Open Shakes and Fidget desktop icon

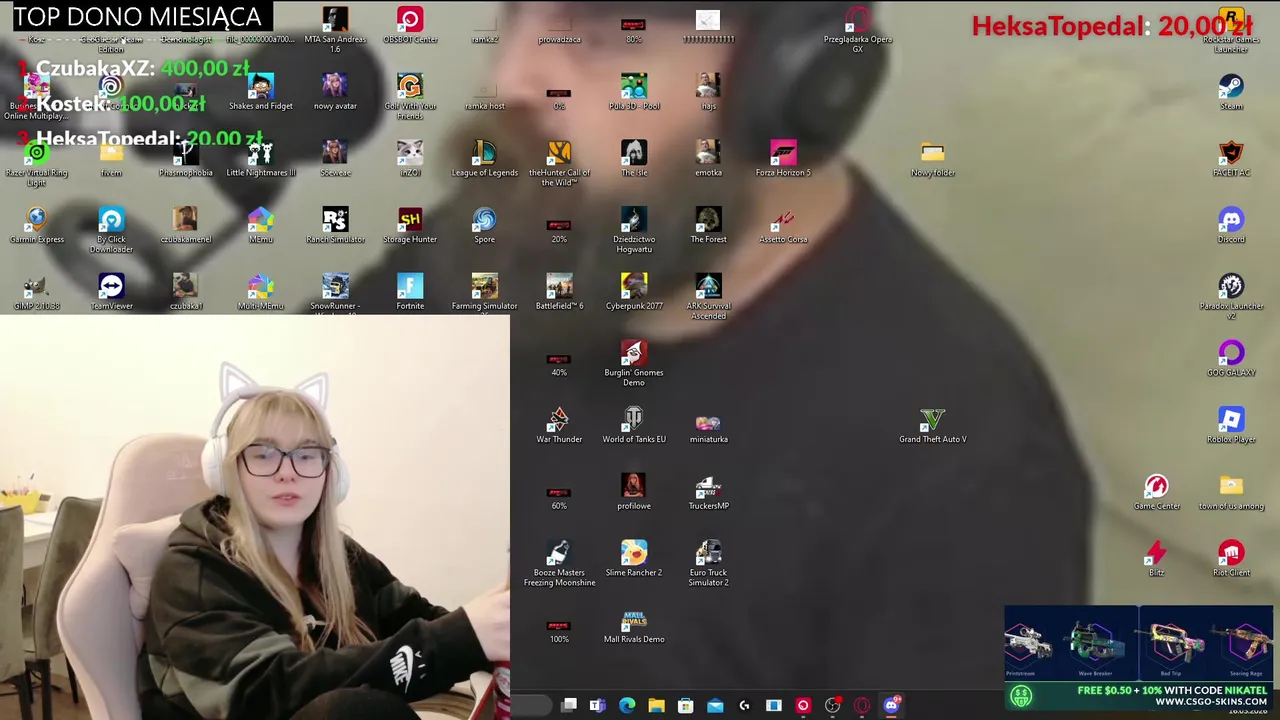coord(261,92)
